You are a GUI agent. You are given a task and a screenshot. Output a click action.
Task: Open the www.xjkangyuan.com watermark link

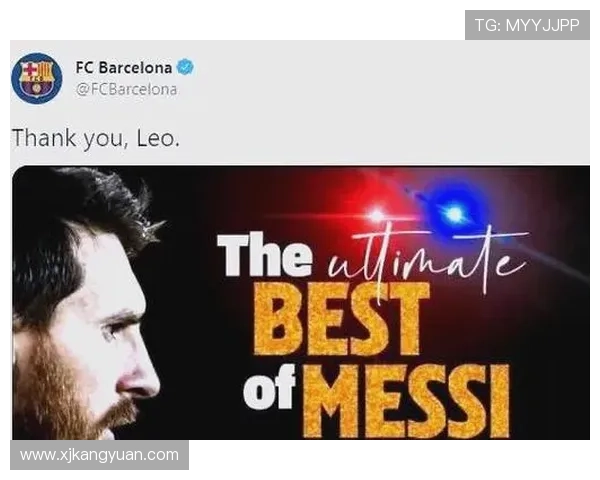[99, 455]
